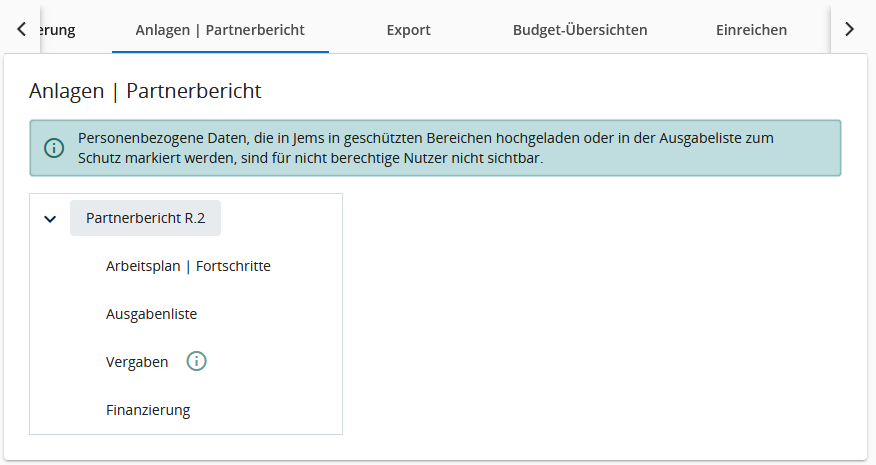Click the personal data notice text in banner
This screenshot has width=876, height=465.
[425, 148]
